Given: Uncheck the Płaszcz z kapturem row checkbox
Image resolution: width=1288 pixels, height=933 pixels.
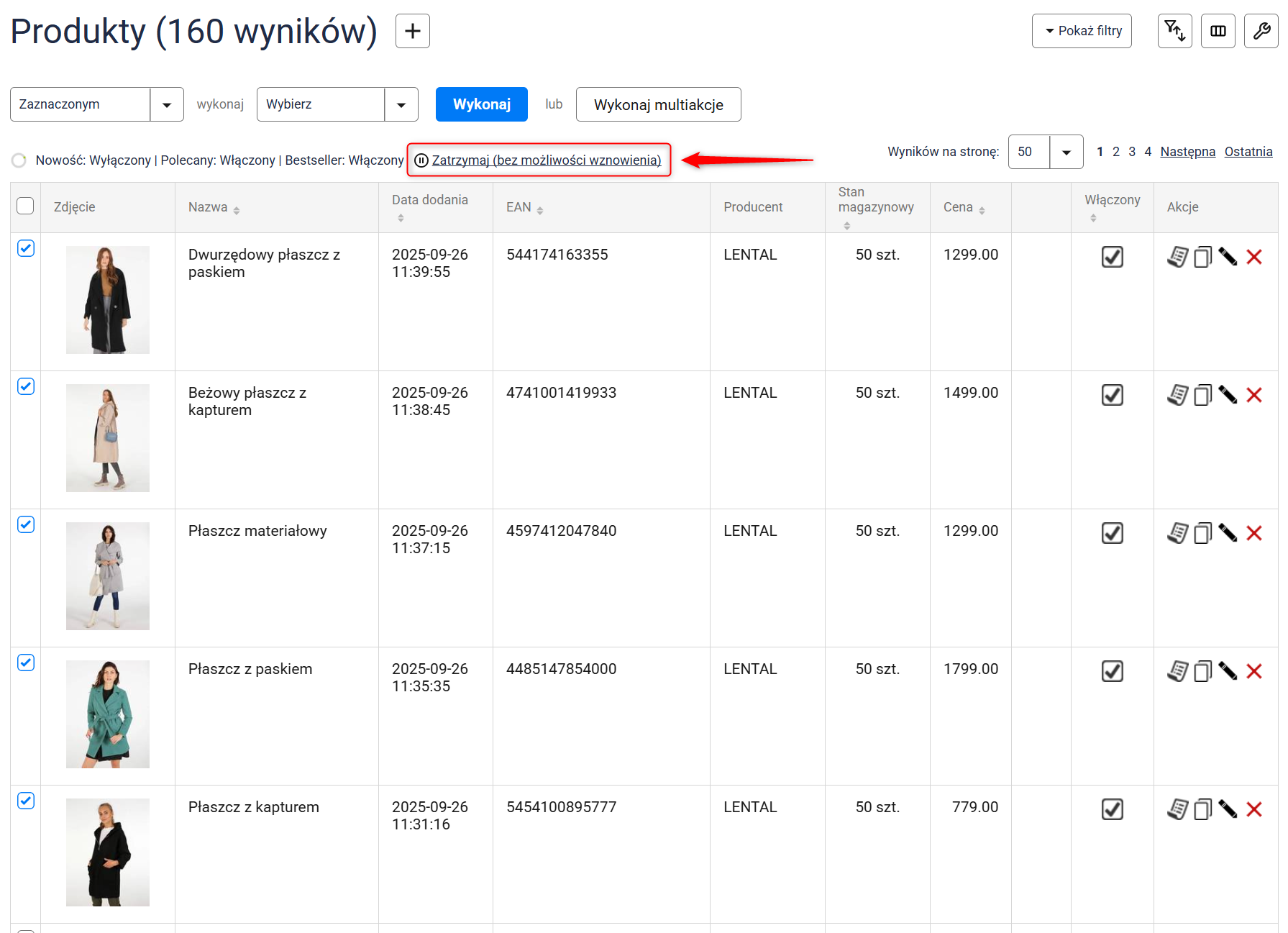Looking at the screenshot, I should (x=26, y=801).
